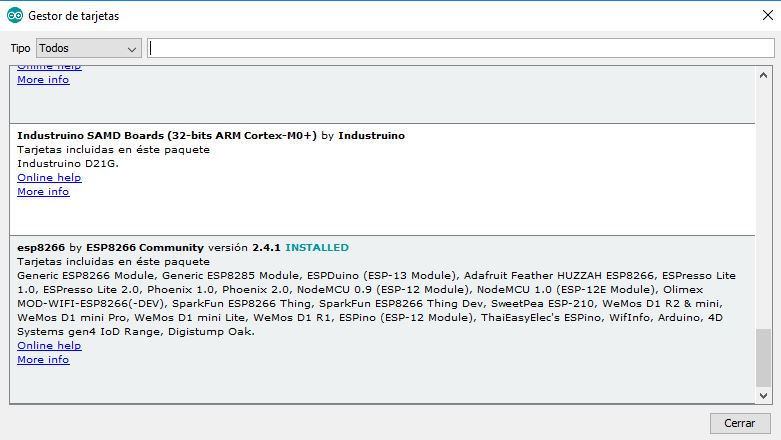781x440 pixels.
Task: Open the topmost More info link above Industruino
Action: point(43,79)
